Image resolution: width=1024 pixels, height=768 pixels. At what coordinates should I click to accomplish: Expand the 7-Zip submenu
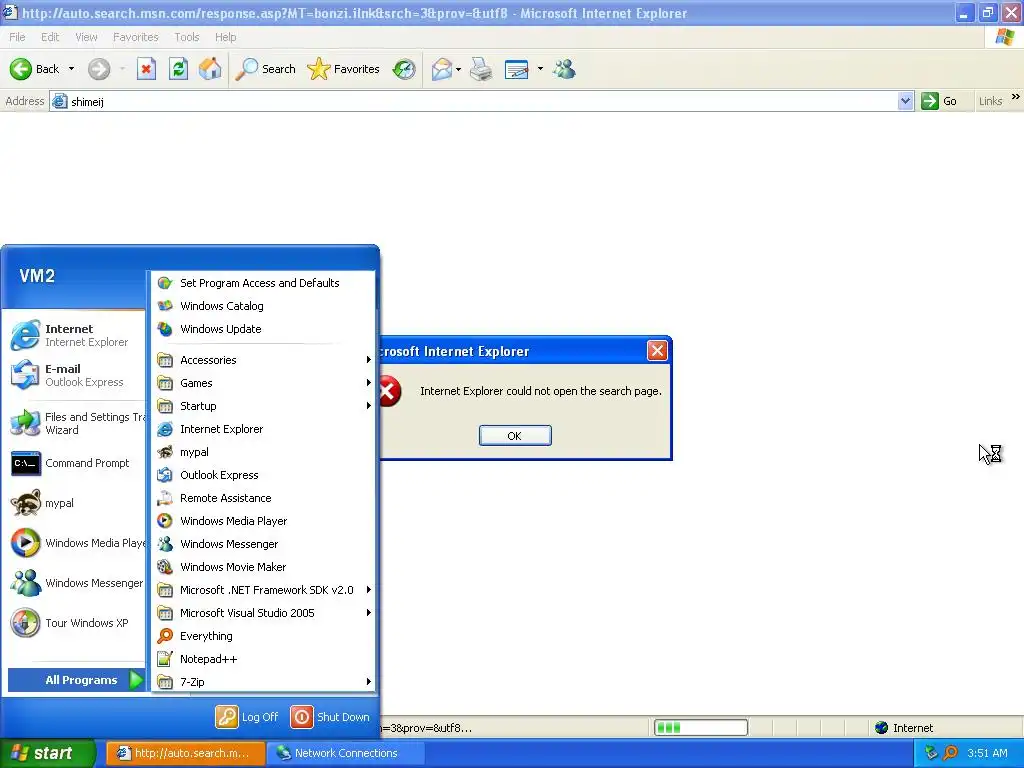(x=263, y=682)
